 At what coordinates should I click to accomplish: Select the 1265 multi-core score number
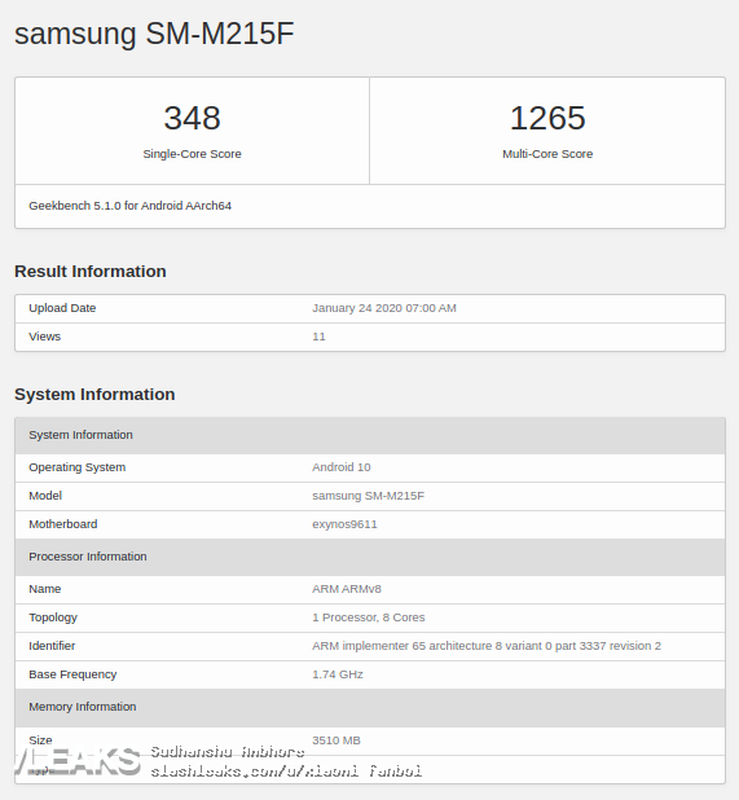pos(547,118)
